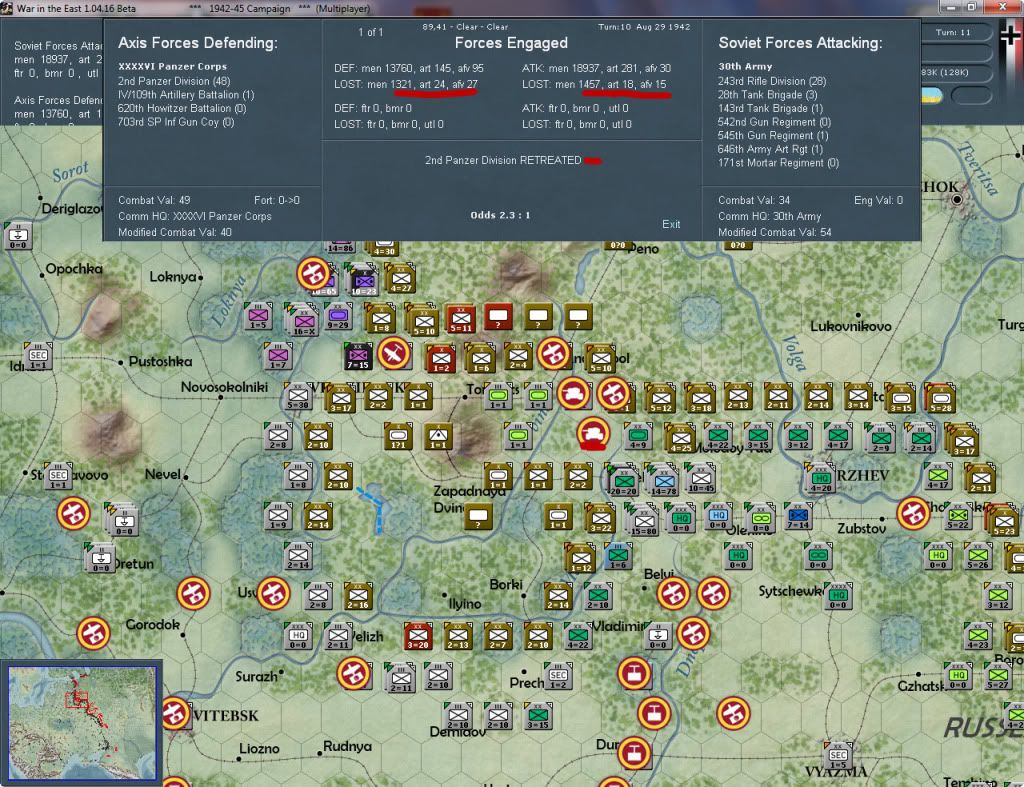Screen dimensions: 1024x787
Task: Click the Odds 2.3 : 1 text
Action: point(500,215)
